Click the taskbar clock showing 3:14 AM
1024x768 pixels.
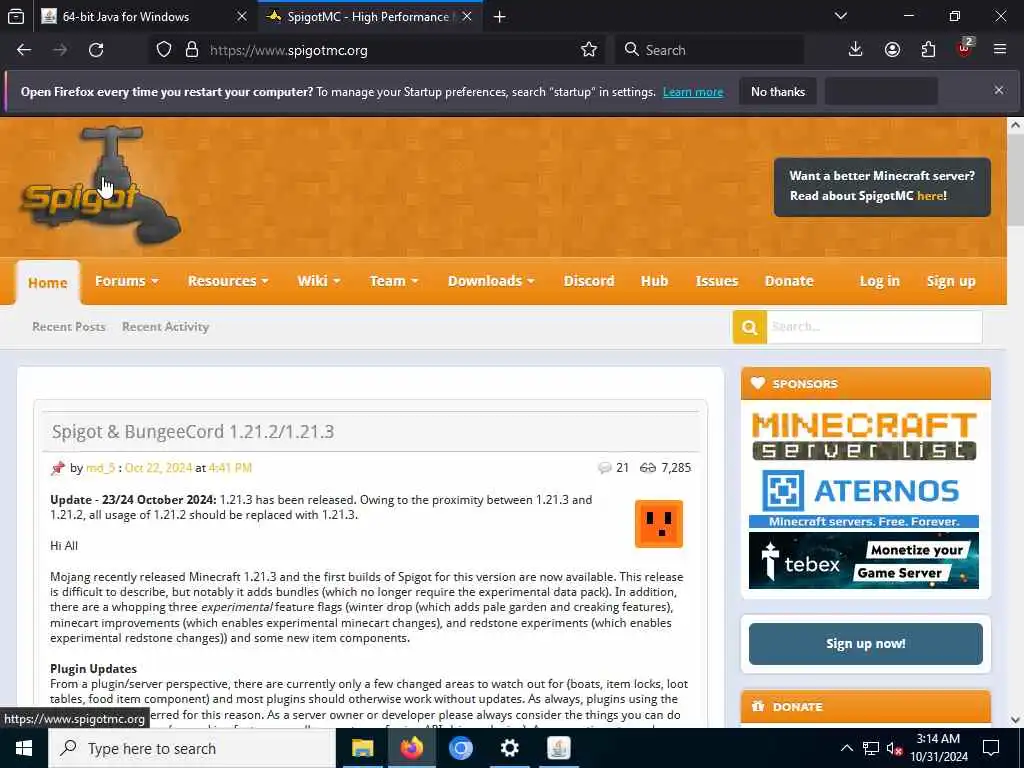[x=938, y=748]
